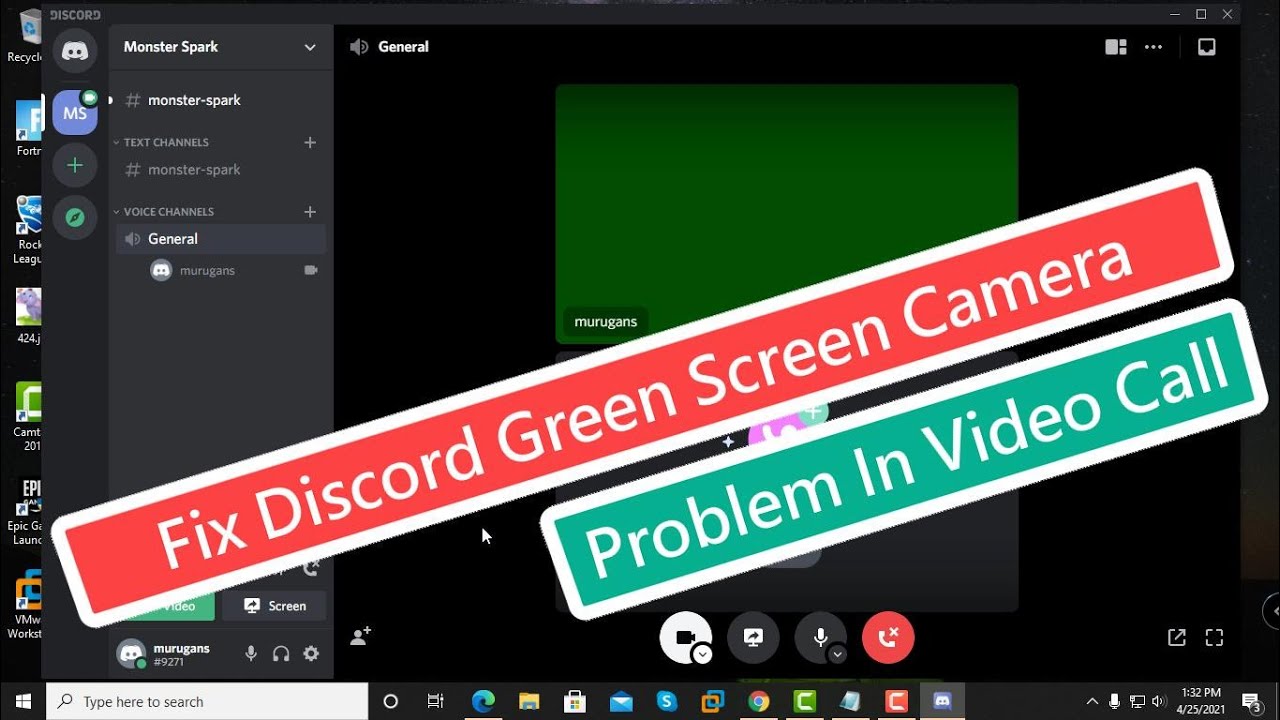
Task: Create channel in VOICE CHANNELS category
Action: 310,212
